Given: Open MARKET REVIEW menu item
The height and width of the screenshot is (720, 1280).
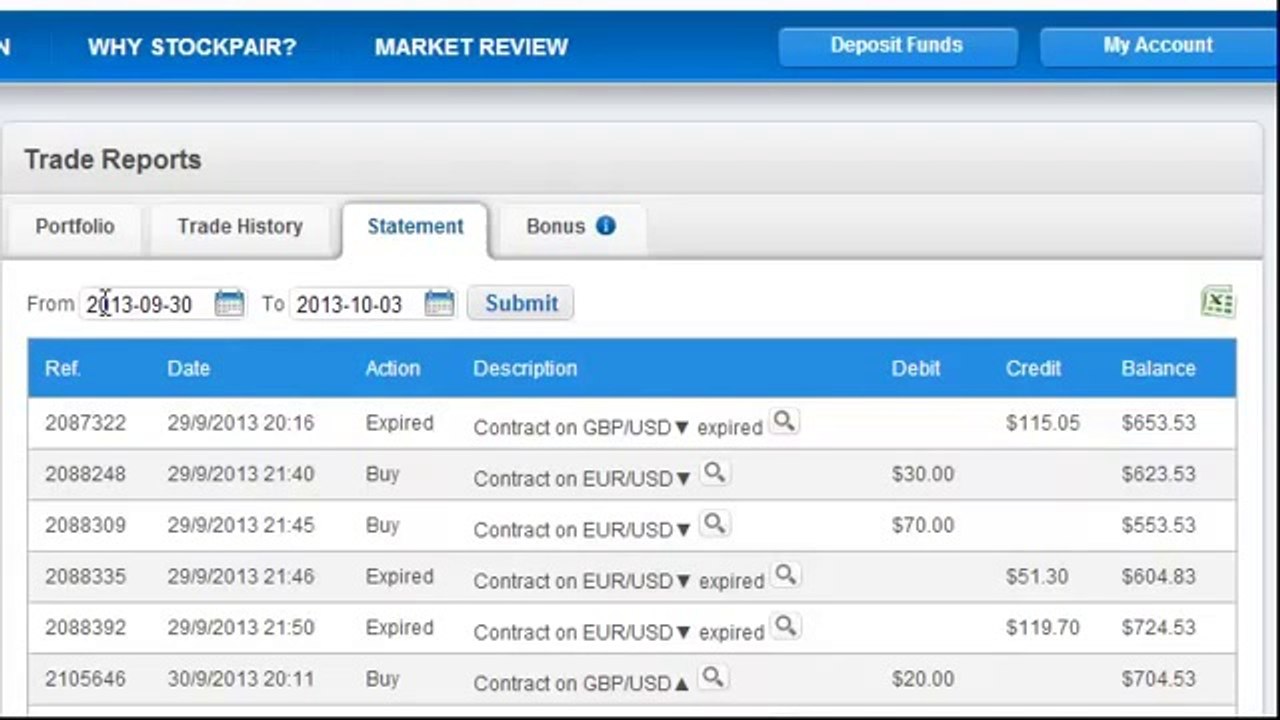Looking at the screenshot, I should point(471,47).
